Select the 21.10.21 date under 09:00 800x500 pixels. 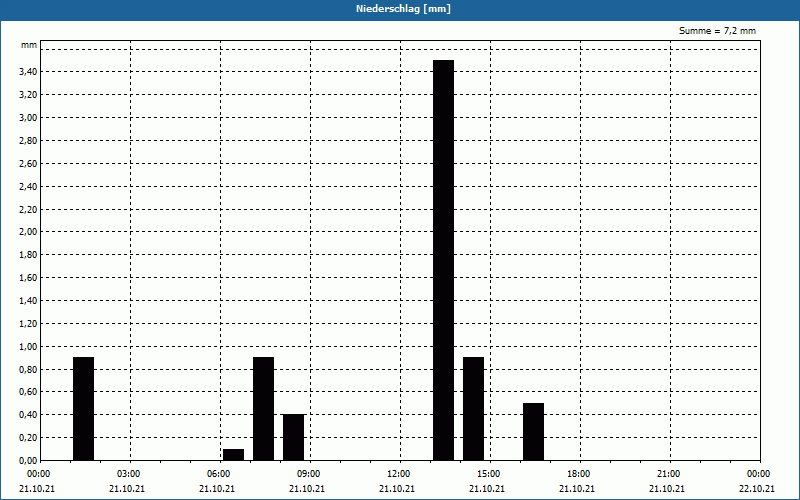[x=307, y=489]
